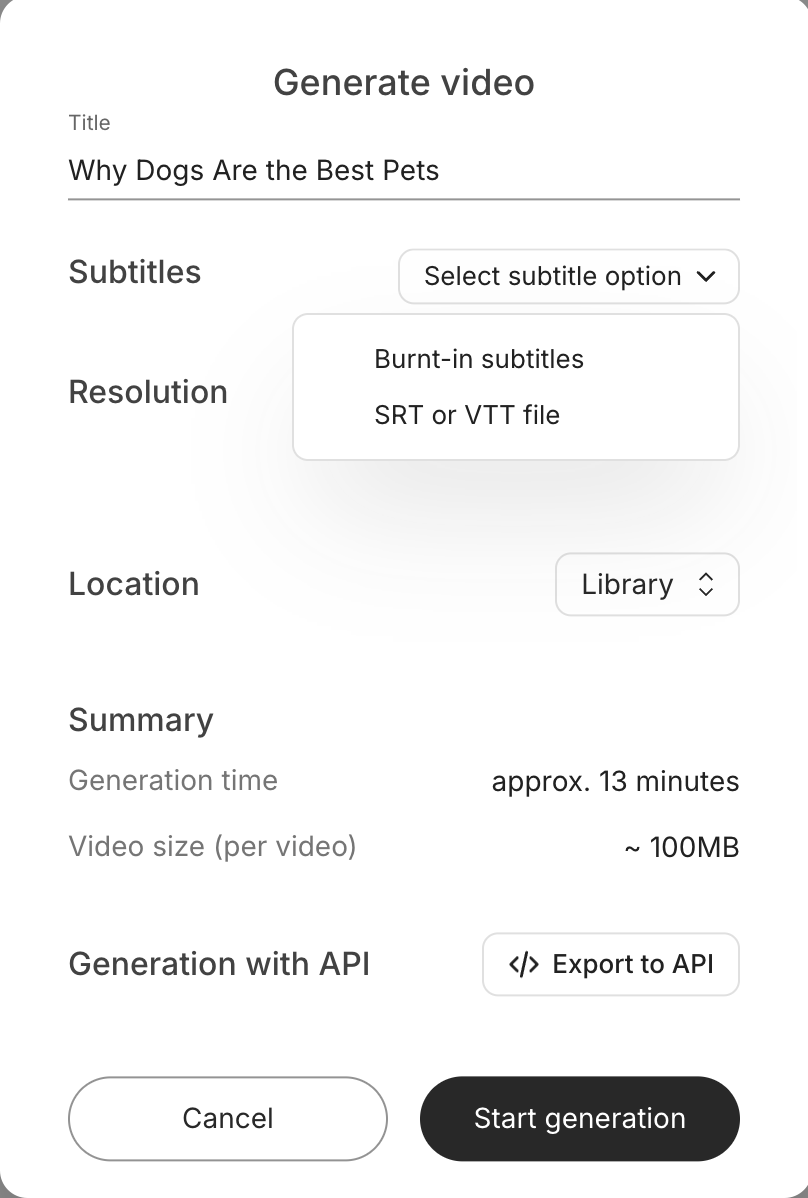Click the code brackets icon in Export to API

[x=524, y=965]
